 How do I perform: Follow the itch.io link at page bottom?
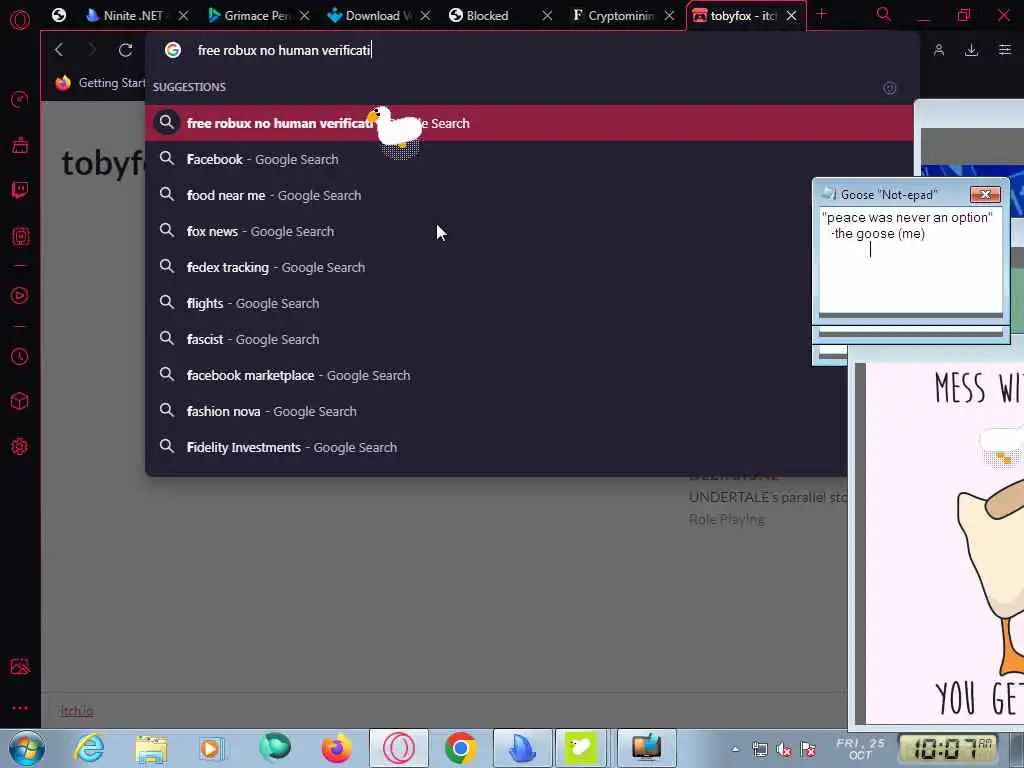(76, 711)
